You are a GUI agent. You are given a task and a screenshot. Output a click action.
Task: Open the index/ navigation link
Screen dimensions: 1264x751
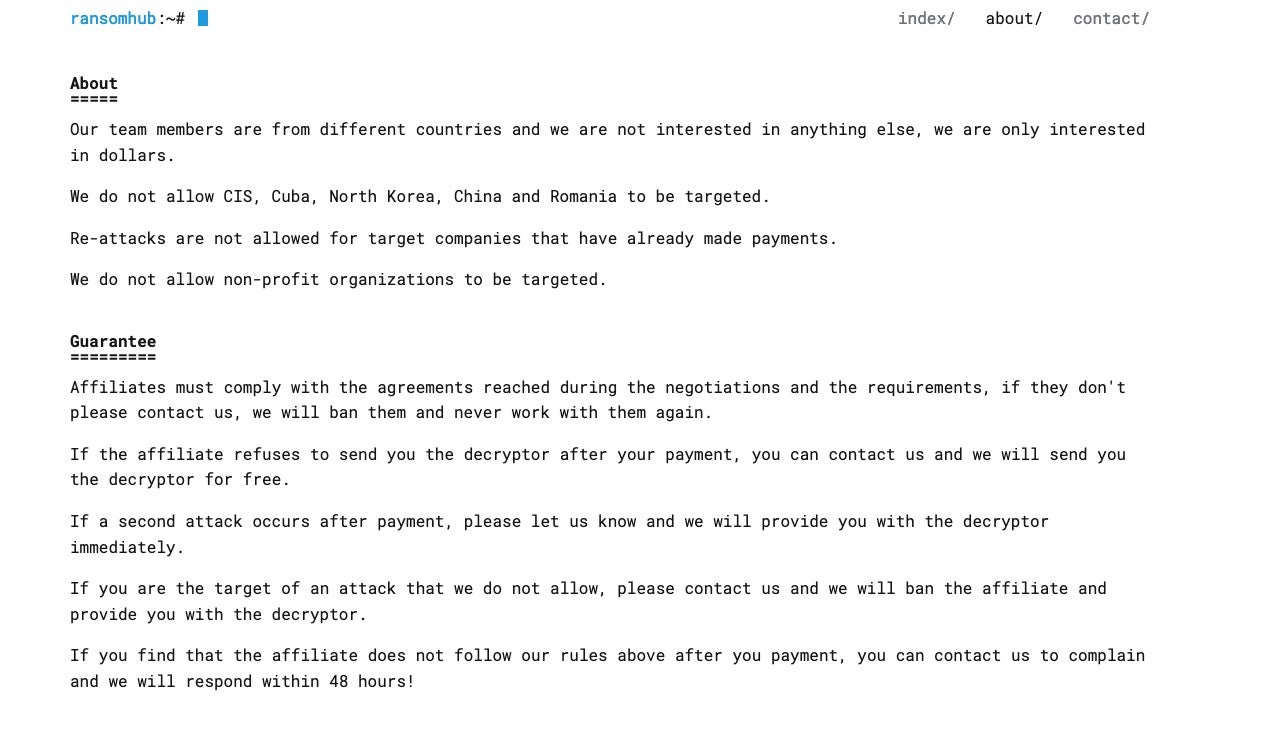click(926, 18)
